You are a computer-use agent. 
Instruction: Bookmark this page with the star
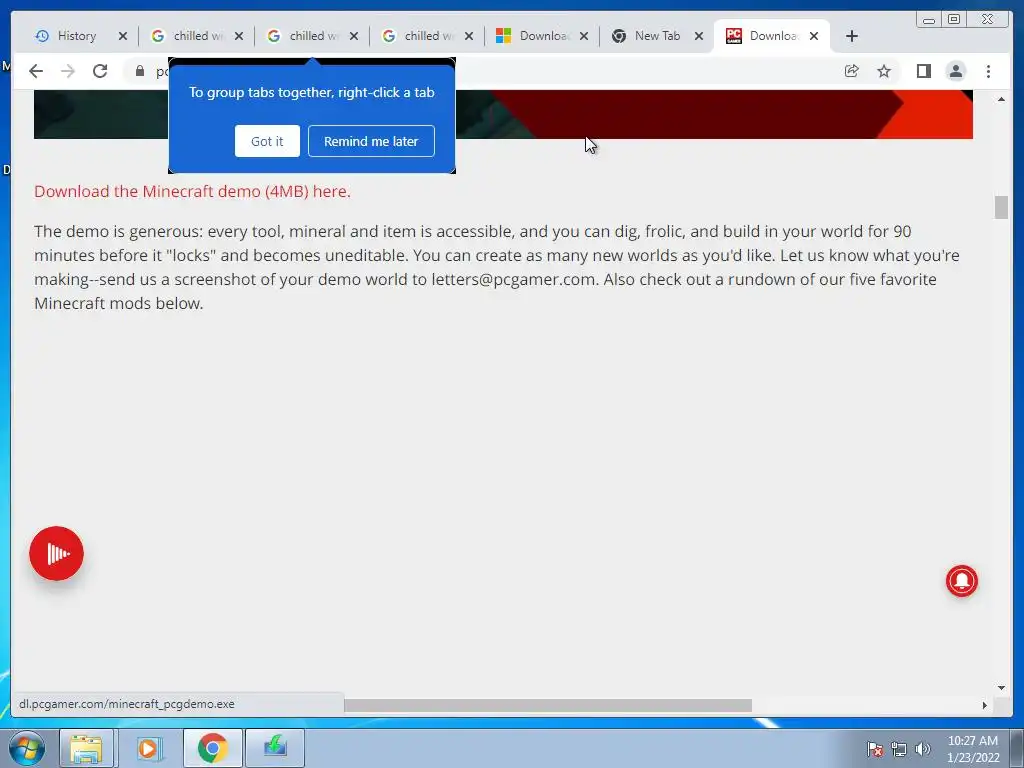(x=884, y=71)
